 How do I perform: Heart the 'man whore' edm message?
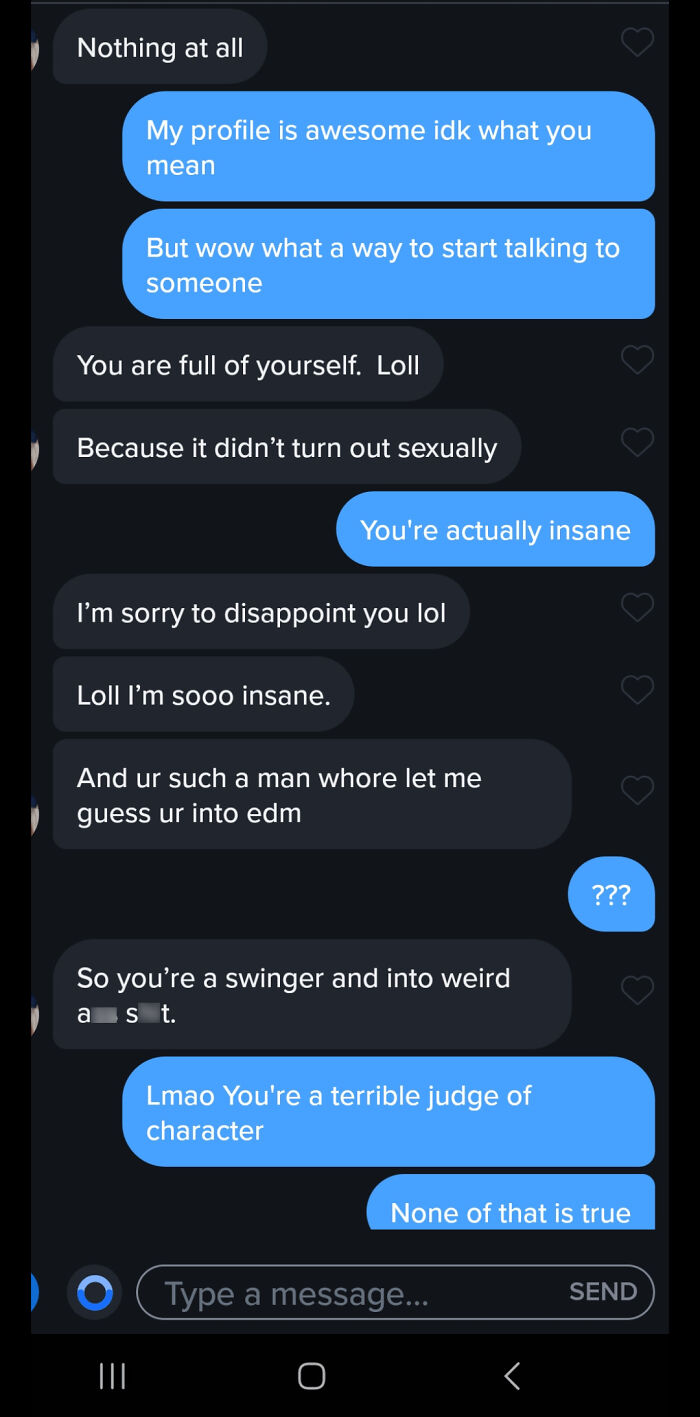(x=637, y=790)
